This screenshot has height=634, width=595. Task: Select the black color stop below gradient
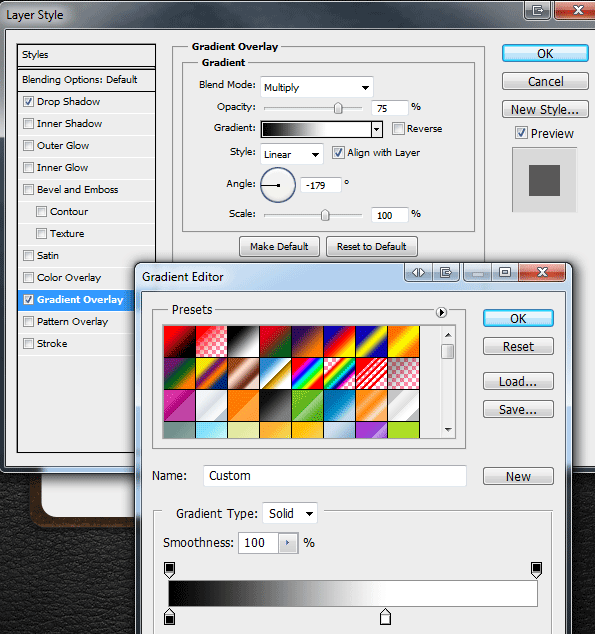click(x=169, y=617)
